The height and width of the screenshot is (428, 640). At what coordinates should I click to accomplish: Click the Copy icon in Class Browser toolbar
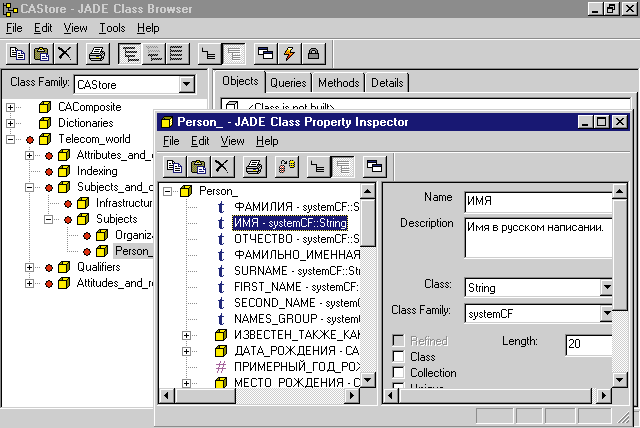(x=18, y=54)
